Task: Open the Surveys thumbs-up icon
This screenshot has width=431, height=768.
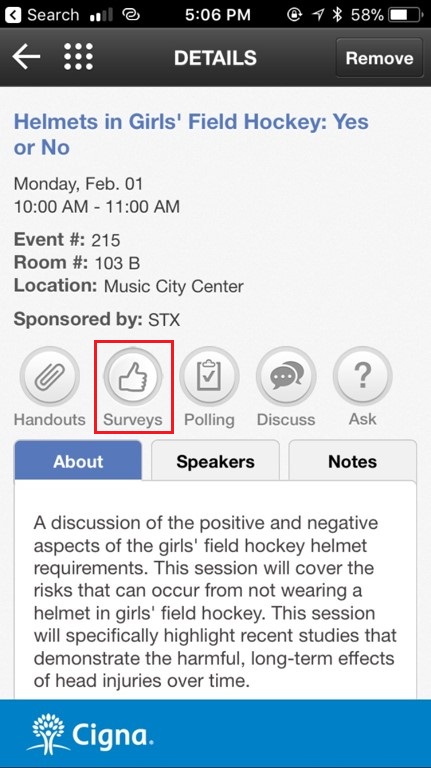Action: tap(133, 377)
